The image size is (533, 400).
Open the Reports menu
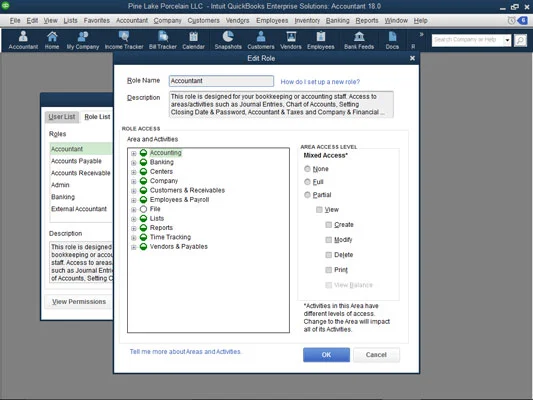click(367, 20)
